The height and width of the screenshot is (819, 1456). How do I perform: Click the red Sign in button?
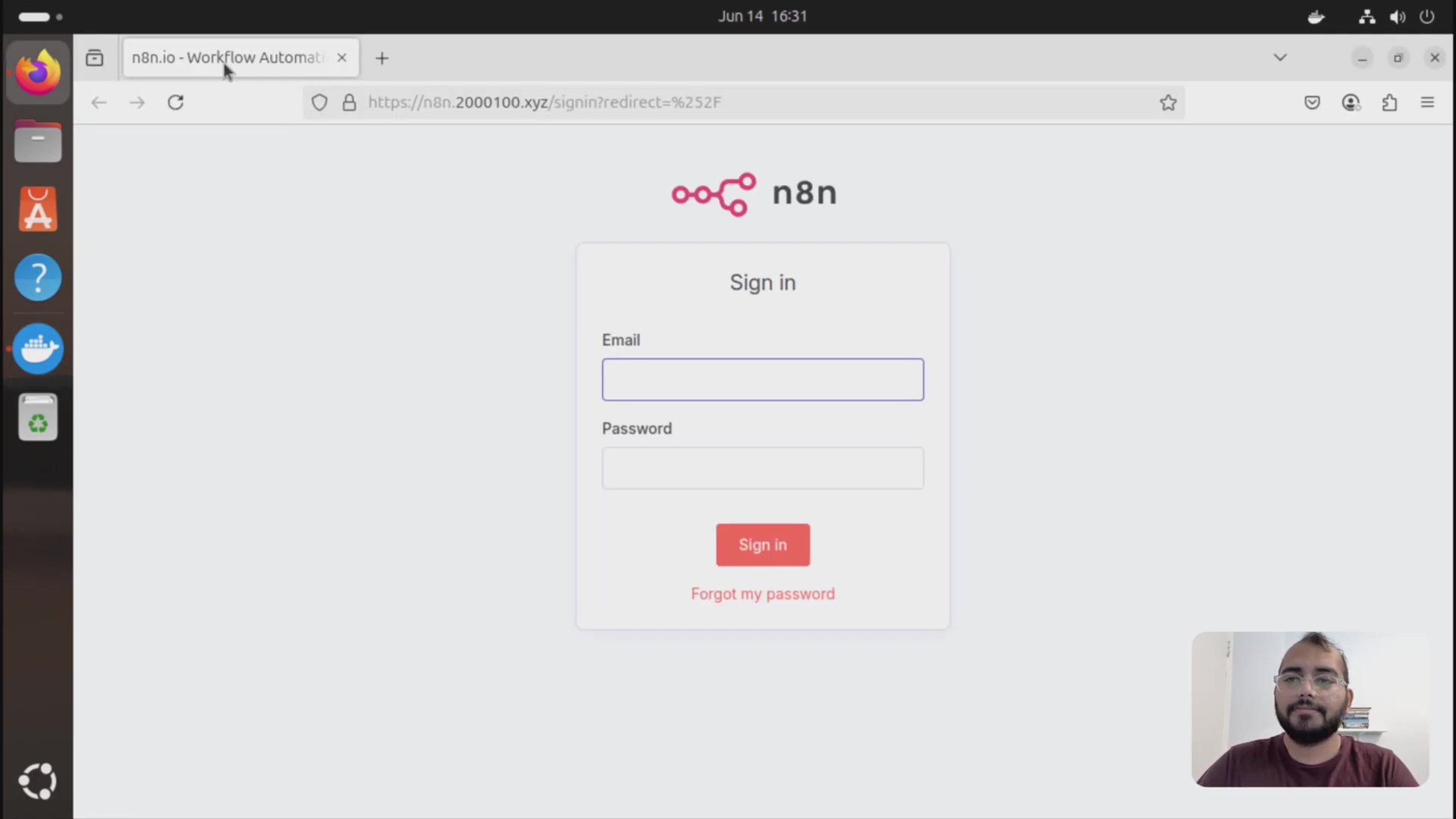(x=763, y=544)
